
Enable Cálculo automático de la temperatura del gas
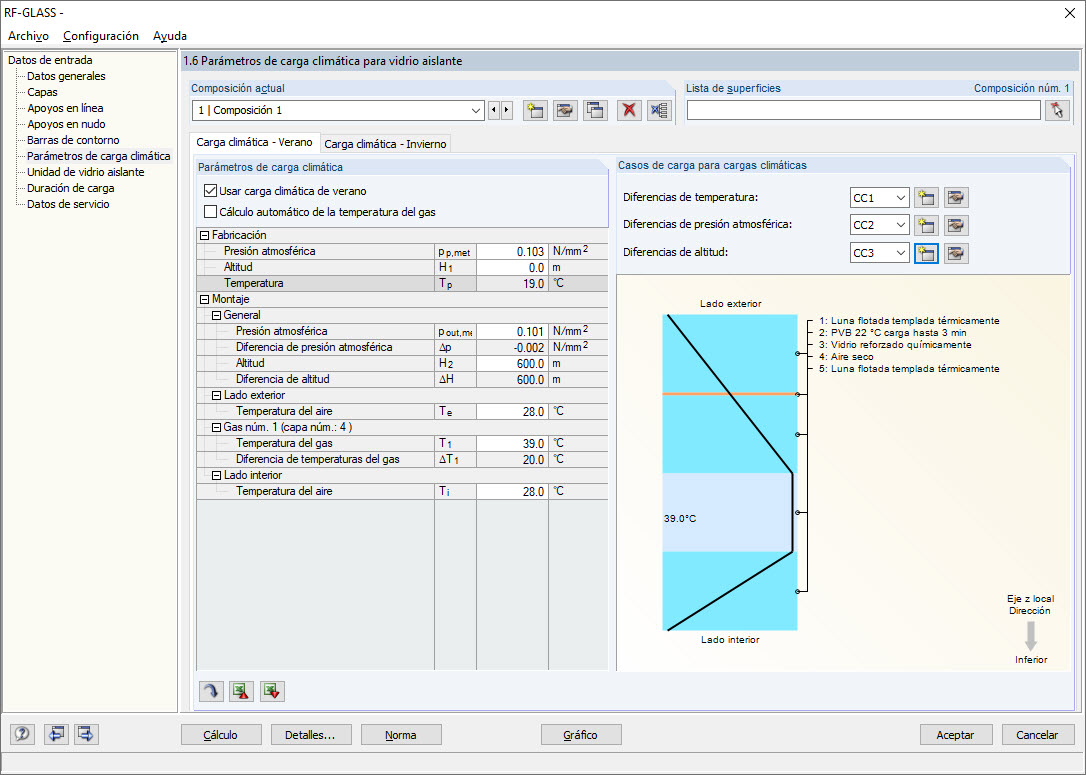click(211, 212)
